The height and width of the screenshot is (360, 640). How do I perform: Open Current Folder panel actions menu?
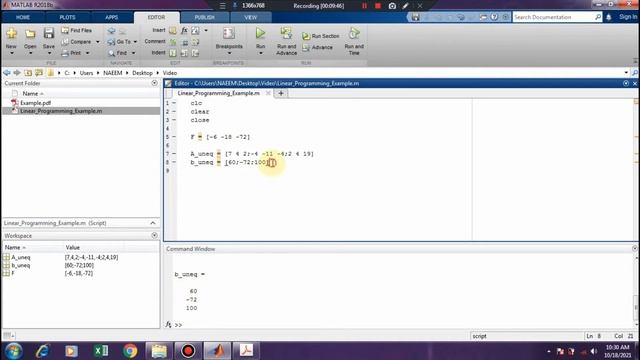click(x=154, y=83)
